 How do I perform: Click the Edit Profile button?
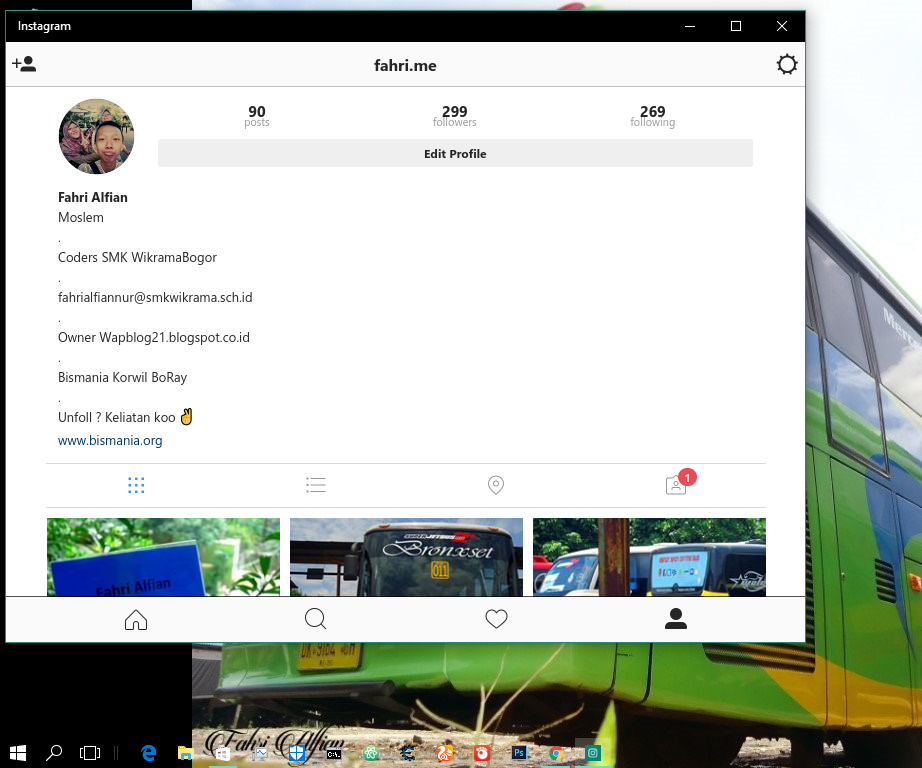pyautogui.click(x=455, y=153)
